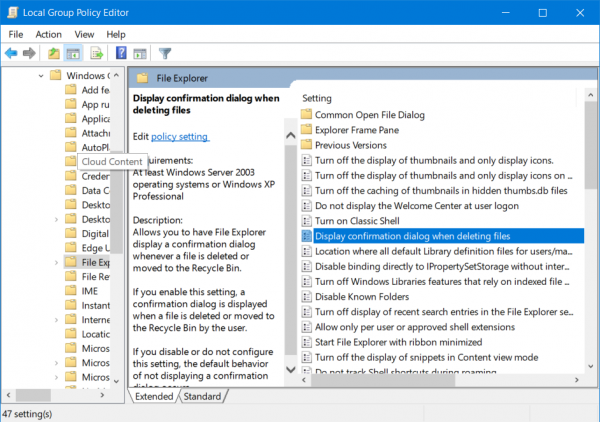The width and height of the screenshot is (600, 422).
Task: Click the Edit policy setting link
Action: pyautogui.click(x=179, y=136)
